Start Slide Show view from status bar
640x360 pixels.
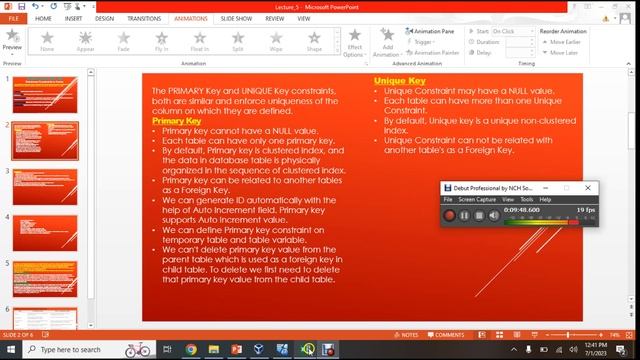click(x=534, y=335)
